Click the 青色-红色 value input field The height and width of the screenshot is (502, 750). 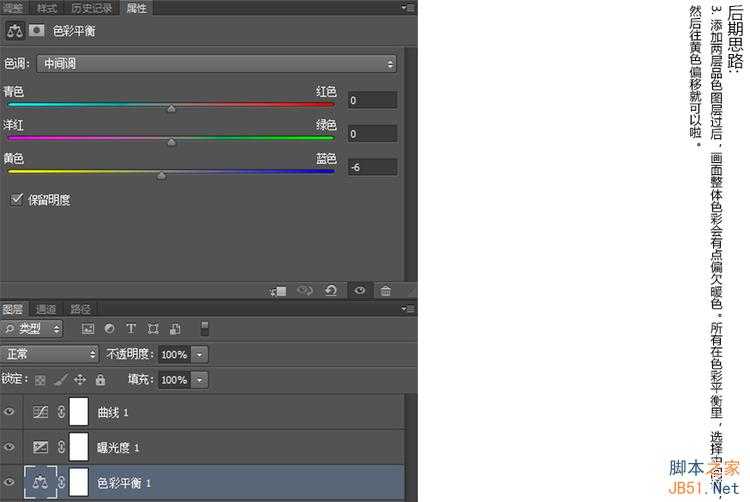[x=372, y=100]
